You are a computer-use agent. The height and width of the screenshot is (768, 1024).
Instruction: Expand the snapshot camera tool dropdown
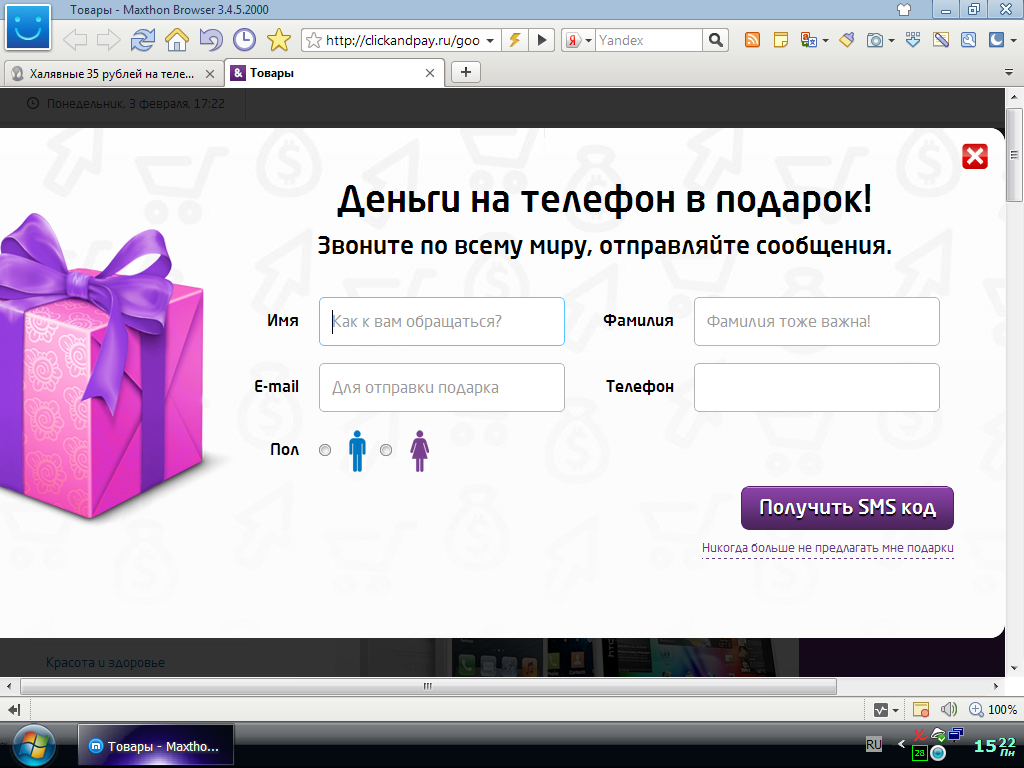tap(891, 41)
